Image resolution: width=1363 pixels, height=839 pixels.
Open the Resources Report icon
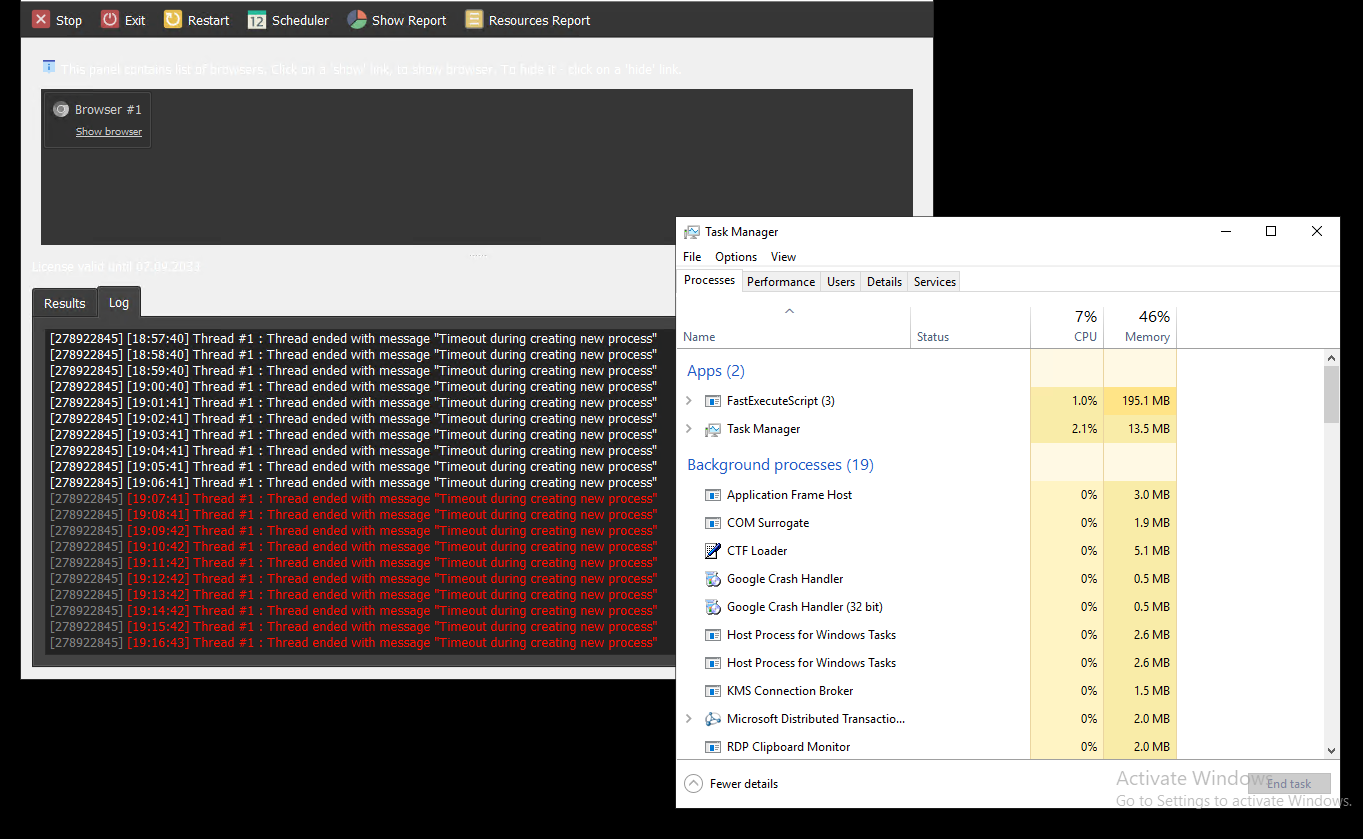[x=474, y=20]
